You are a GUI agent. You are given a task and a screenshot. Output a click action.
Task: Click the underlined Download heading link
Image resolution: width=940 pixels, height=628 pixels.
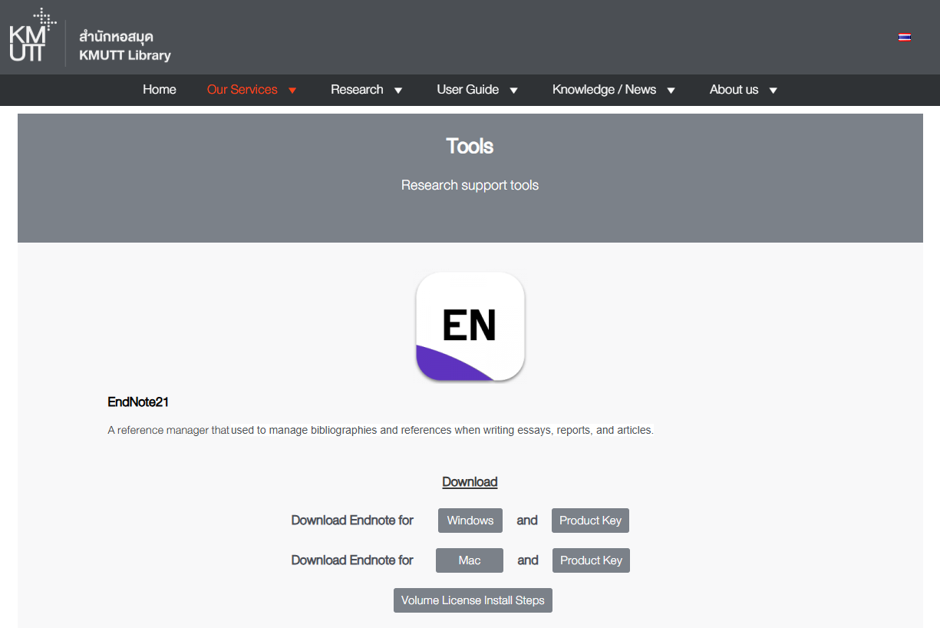[x=469, y=482]
